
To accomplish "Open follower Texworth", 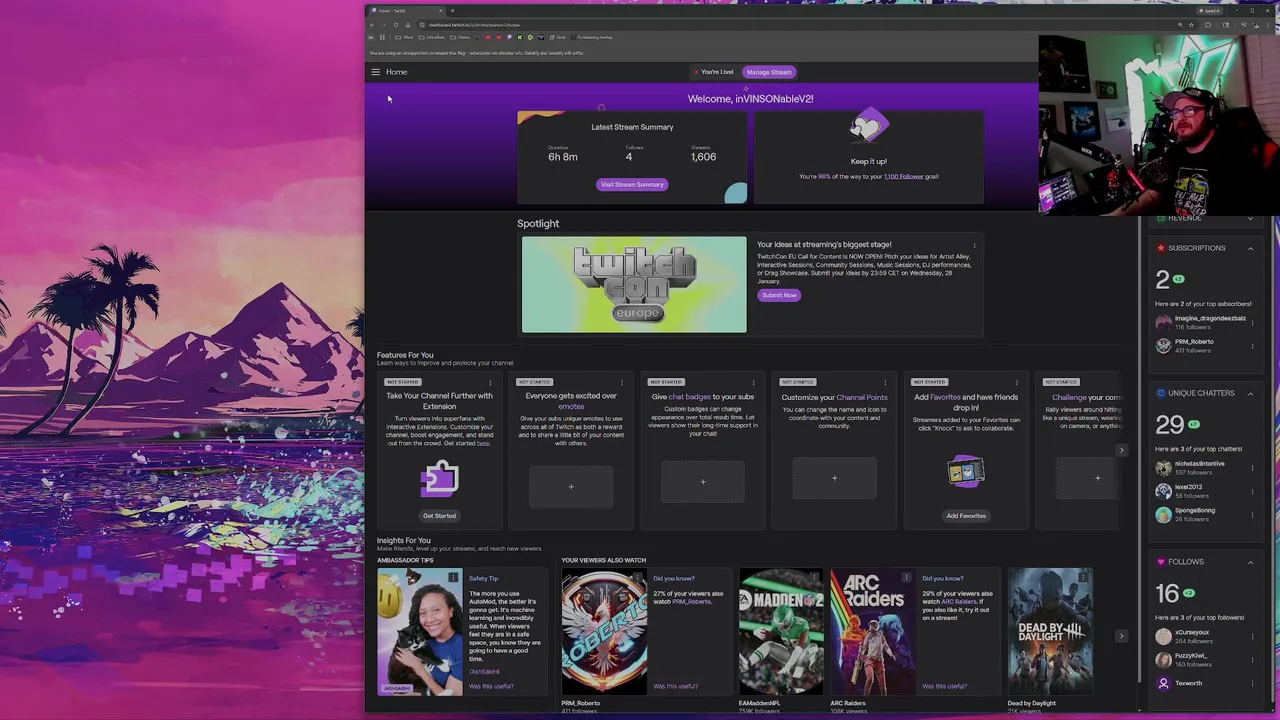I will click(x=1189, y=684).
